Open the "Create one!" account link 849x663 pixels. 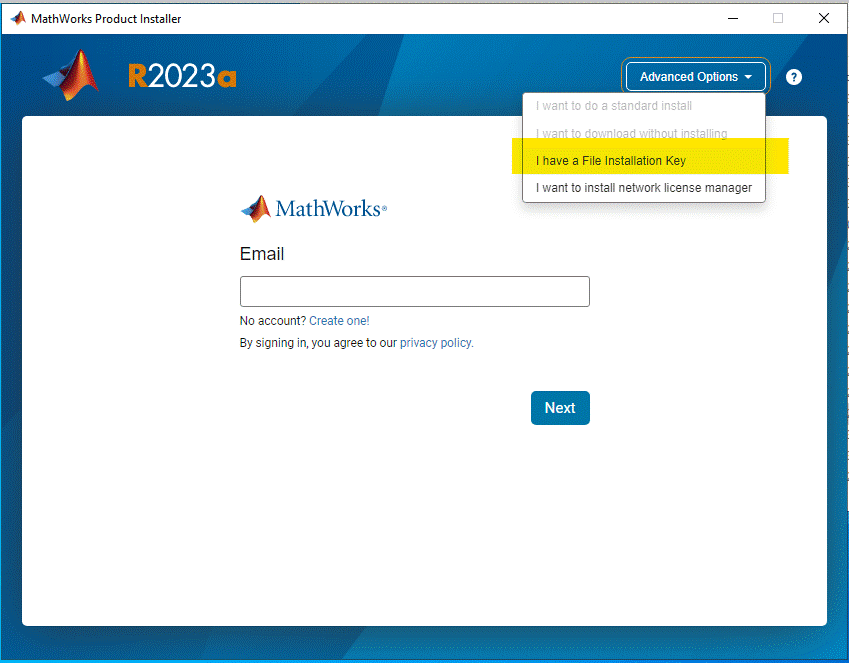[339, 321]
